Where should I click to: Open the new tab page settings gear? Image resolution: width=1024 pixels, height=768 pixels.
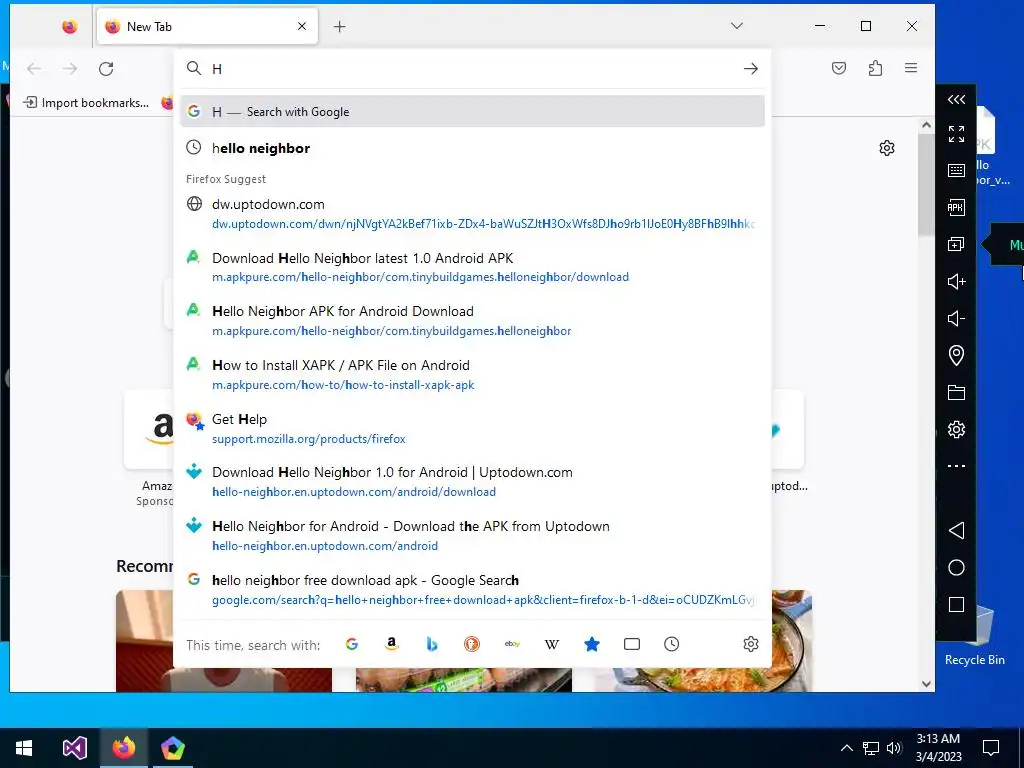tap(886, 148)
